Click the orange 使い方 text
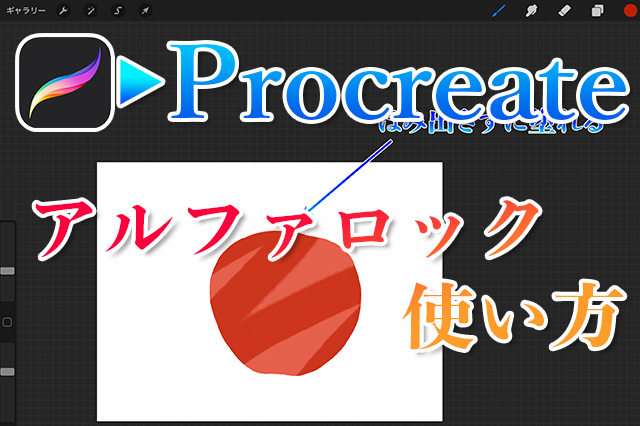 [510, 315]
